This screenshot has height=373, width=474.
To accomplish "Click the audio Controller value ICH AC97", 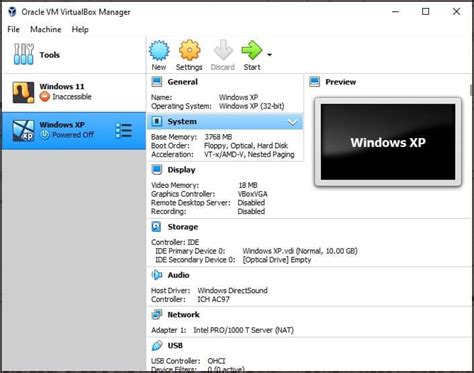I will coord(213,299).
